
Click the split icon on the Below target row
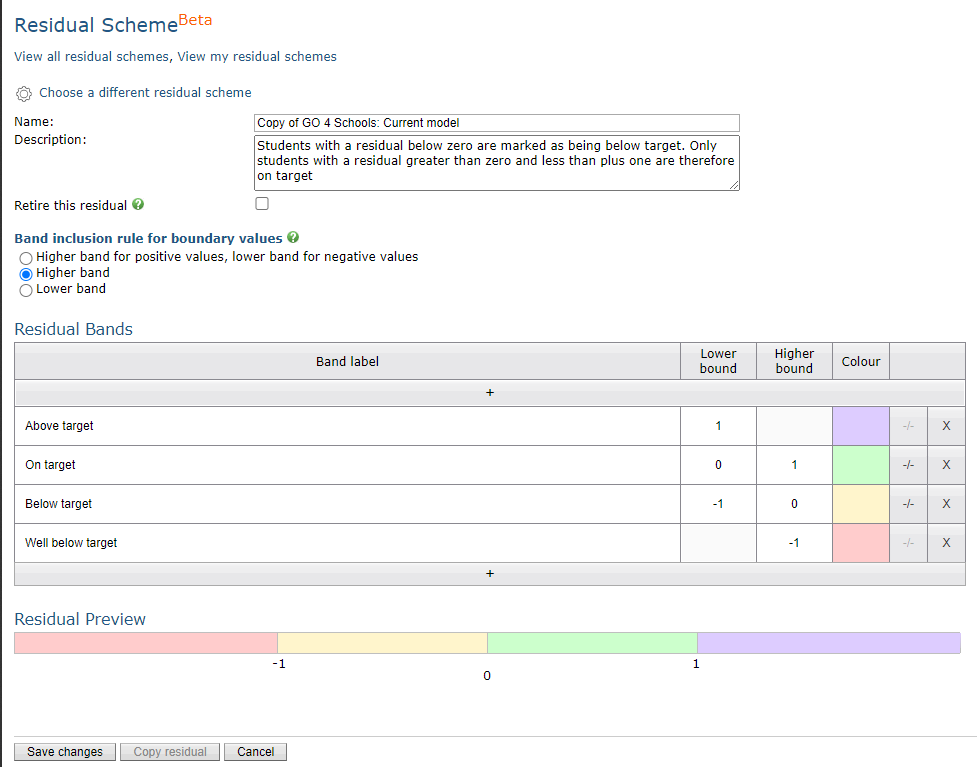908,503
